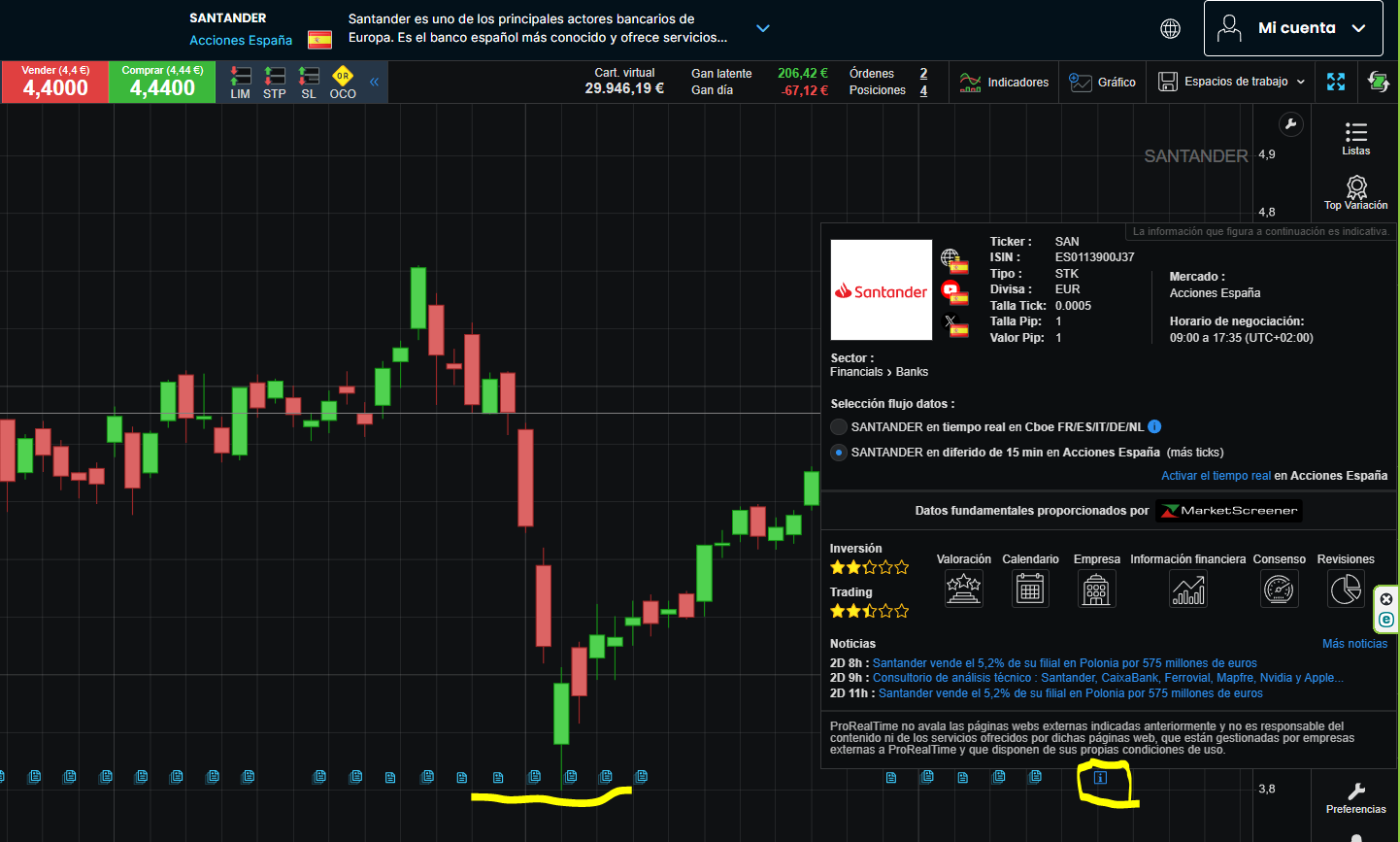This screenshot has width=1400, height=842.
Task: Click the blue info icon beside Cboe
Action: click(x=1154, y=426)
